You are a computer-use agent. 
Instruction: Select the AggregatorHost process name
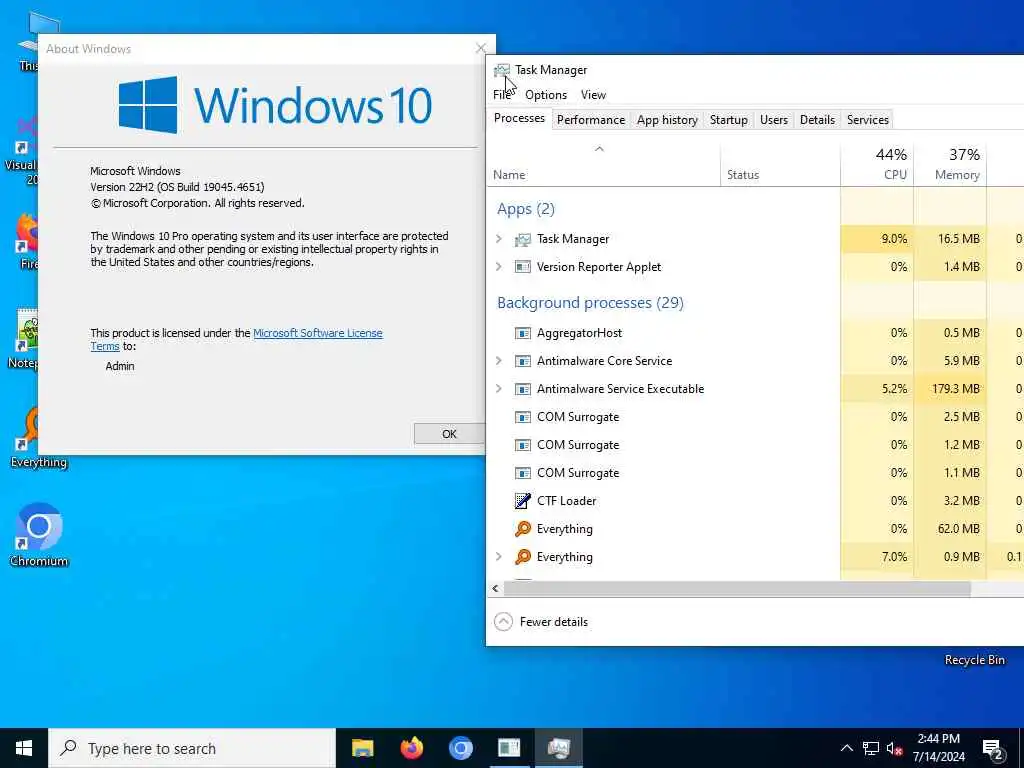(579, 333)
